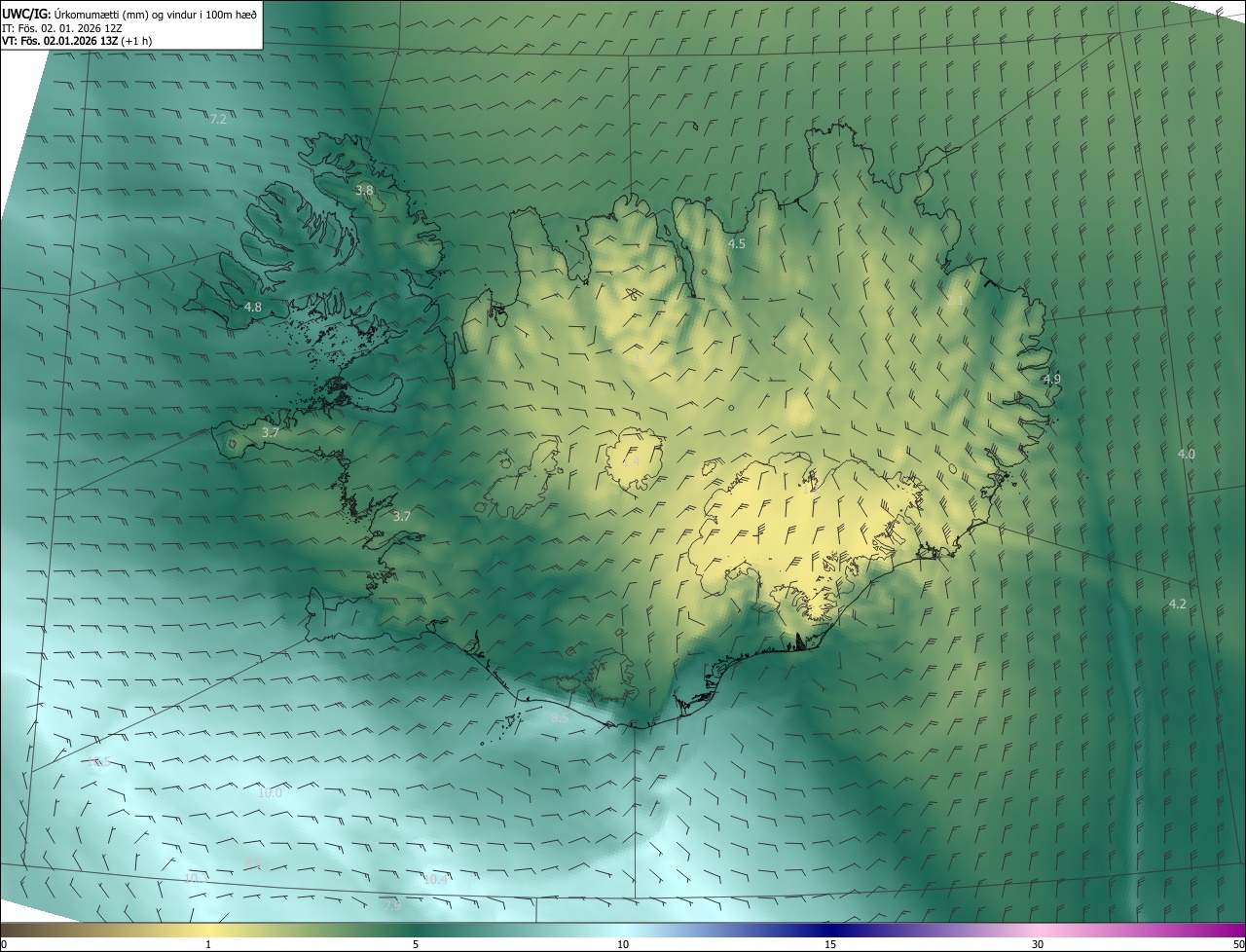Image resolution: width=1246 pixels, height=952 pixels.
Task: Select the 7.2 value label on the map
Action: 218,119
